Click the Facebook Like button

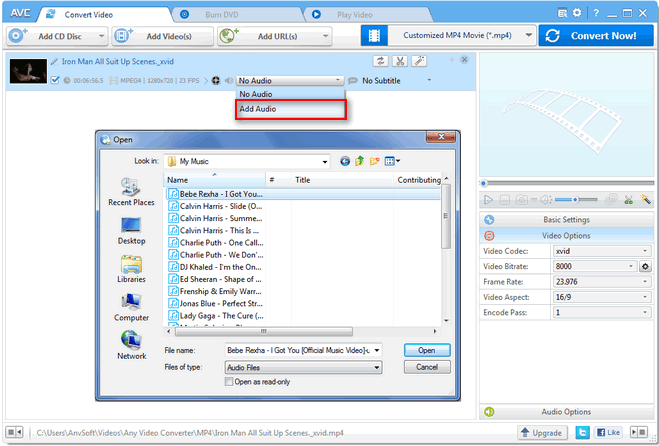(608, 433)
